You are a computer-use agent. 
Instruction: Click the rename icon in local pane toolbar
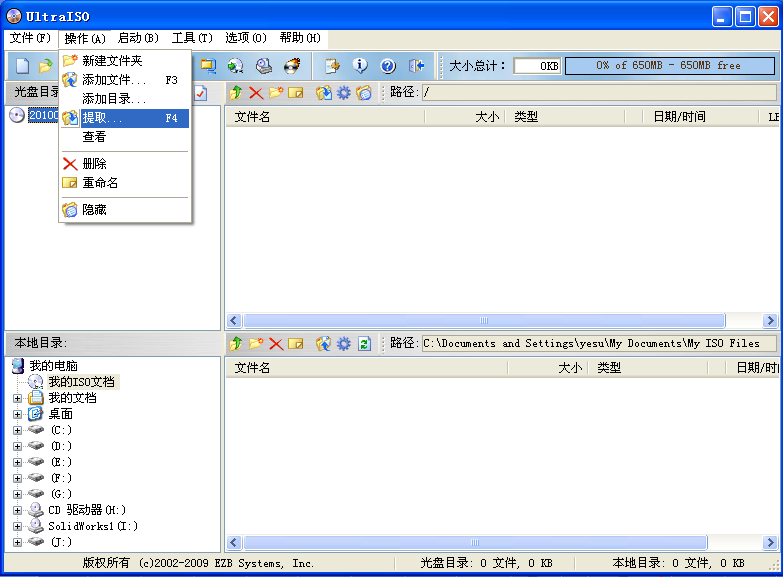[x=296, y=344]
